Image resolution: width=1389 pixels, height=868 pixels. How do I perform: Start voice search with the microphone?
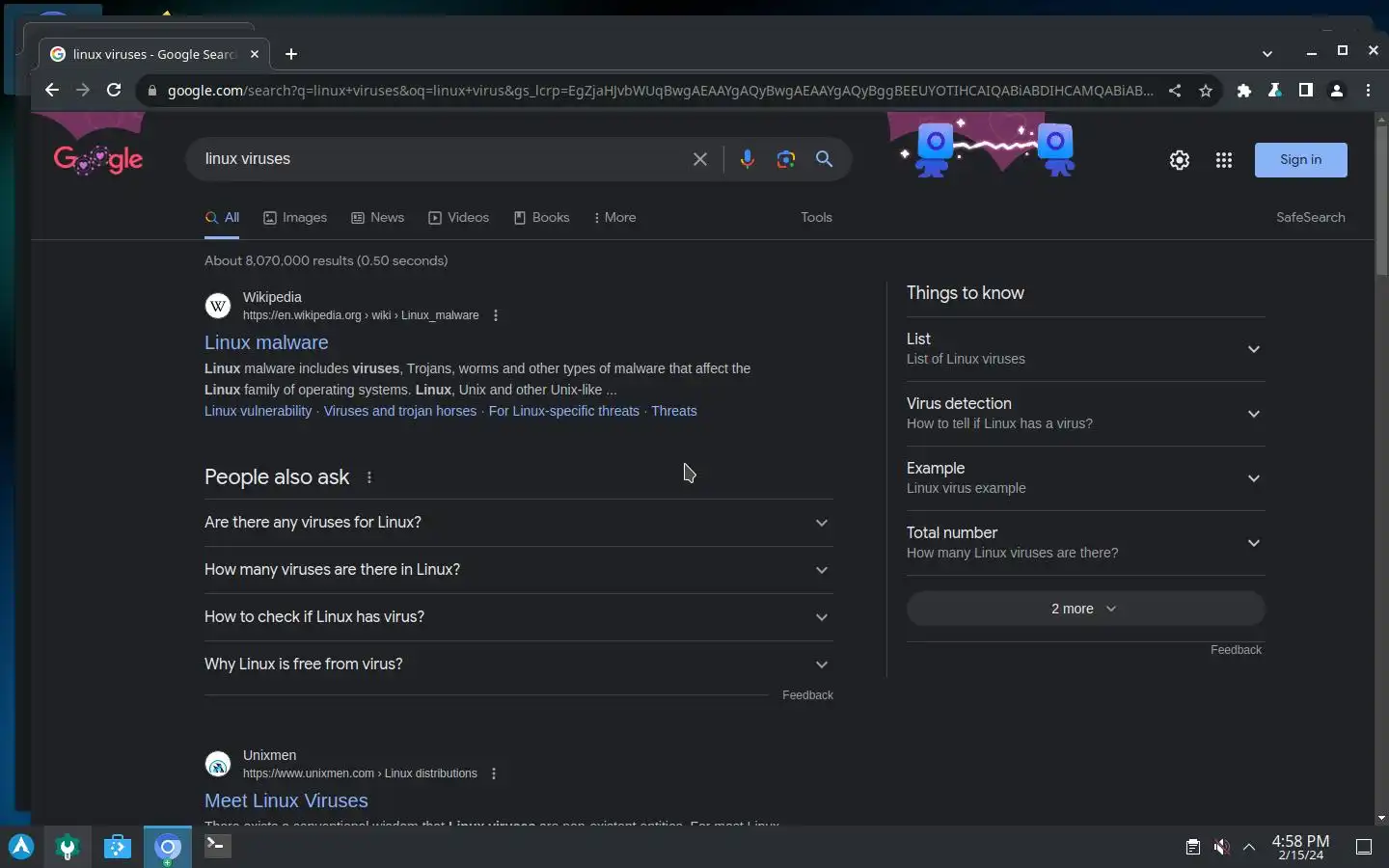click(x=747, y=159)
